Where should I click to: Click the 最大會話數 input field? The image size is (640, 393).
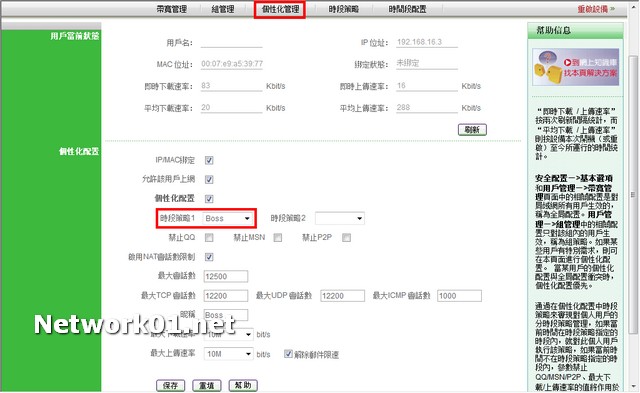226,276
